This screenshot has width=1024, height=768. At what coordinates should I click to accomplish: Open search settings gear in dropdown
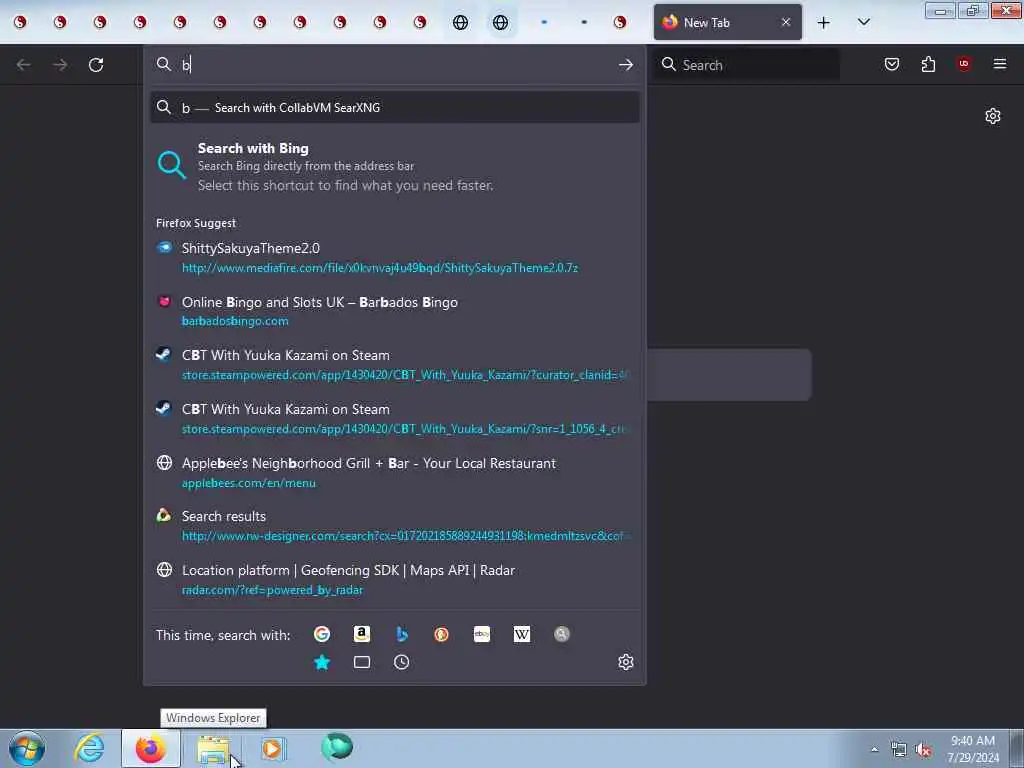click(x=626, y=662)
